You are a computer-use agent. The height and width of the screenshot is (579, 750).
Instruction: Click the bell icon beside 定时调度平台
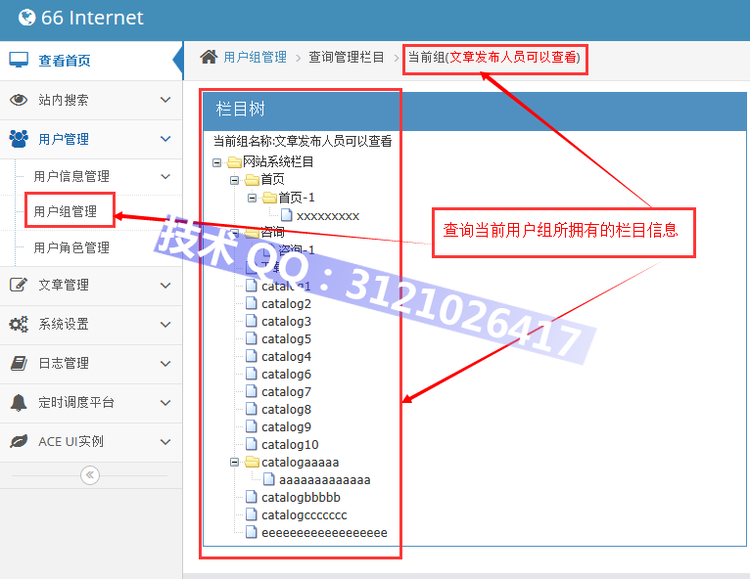[19, 402]
